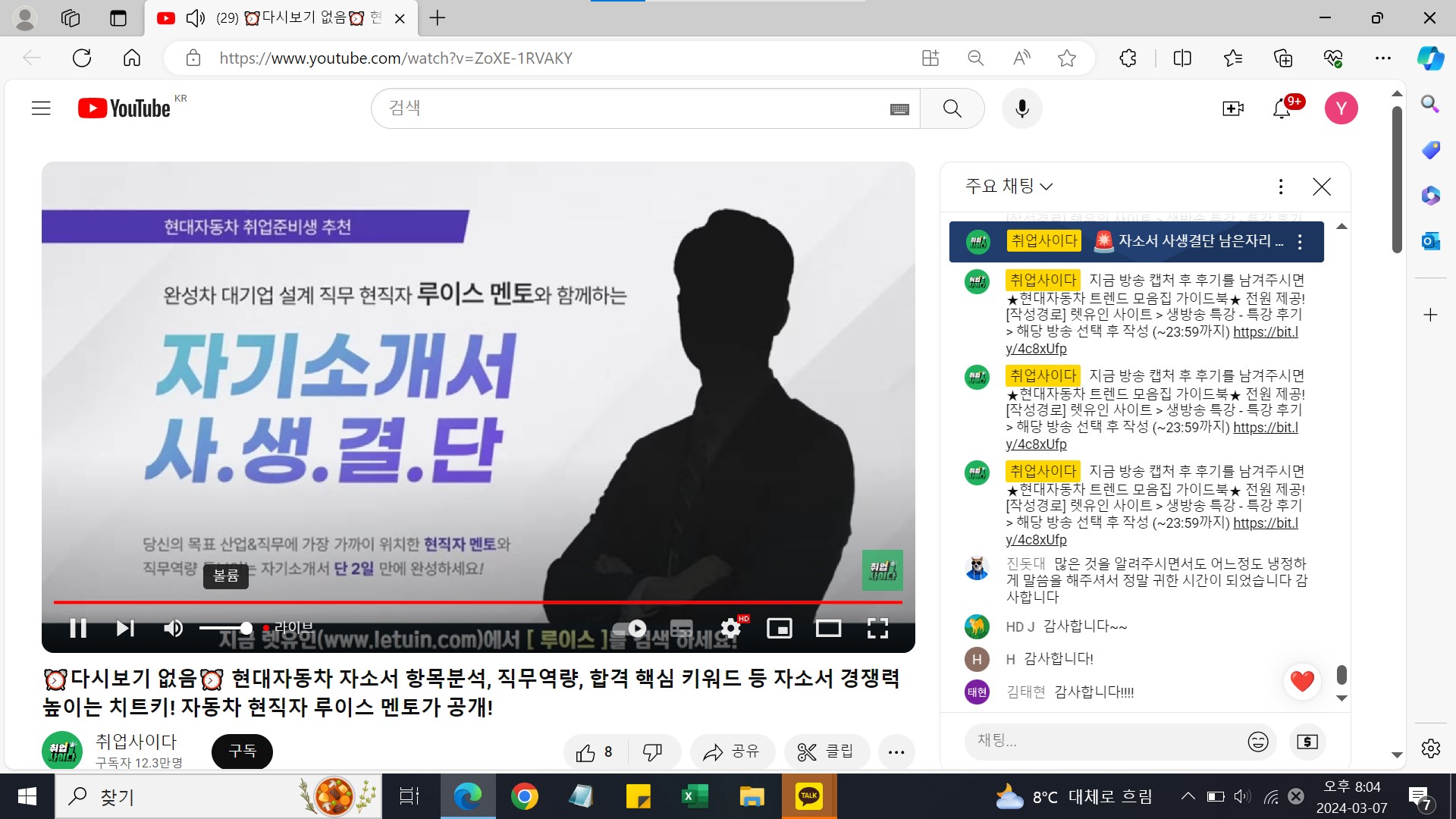Open 취업사이다 channel name link
Screen dimensions: 1456x819
tap(136, 741)
